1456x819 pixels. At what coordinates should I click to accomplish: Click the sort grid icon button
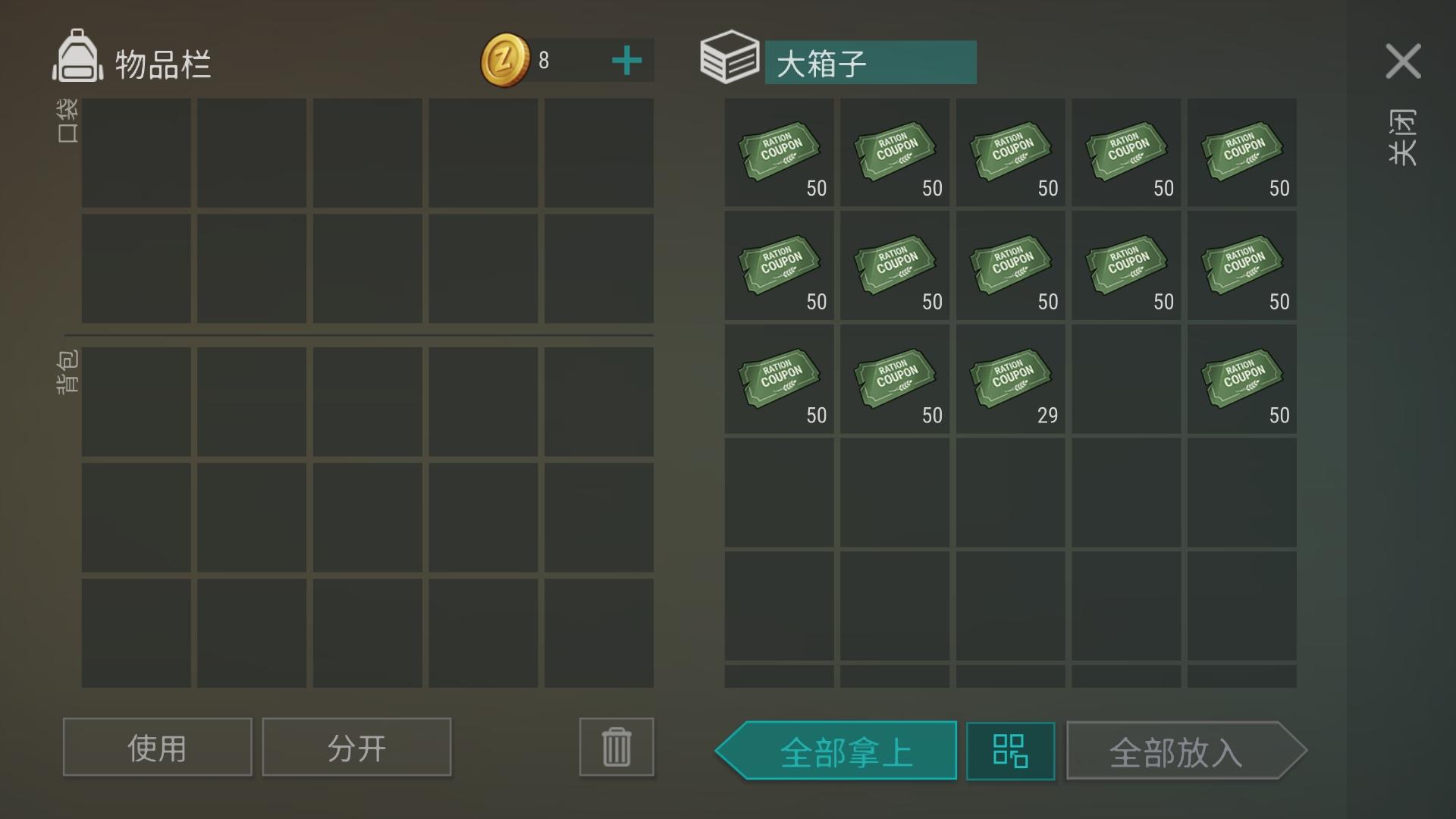(x=1010, y=751)
